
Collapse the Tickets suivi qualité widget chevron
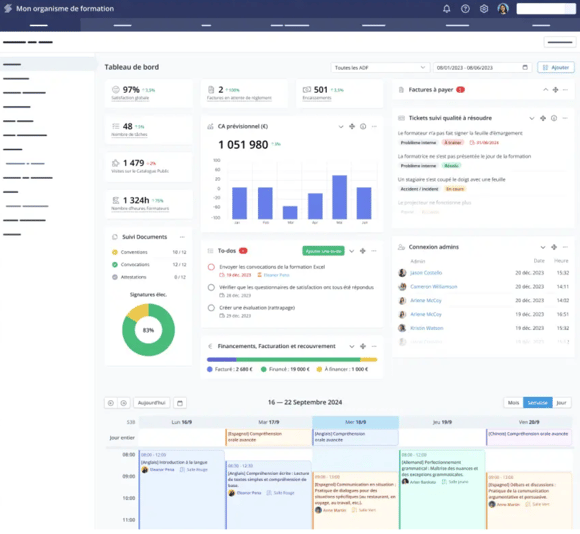[x=532, y=118]
